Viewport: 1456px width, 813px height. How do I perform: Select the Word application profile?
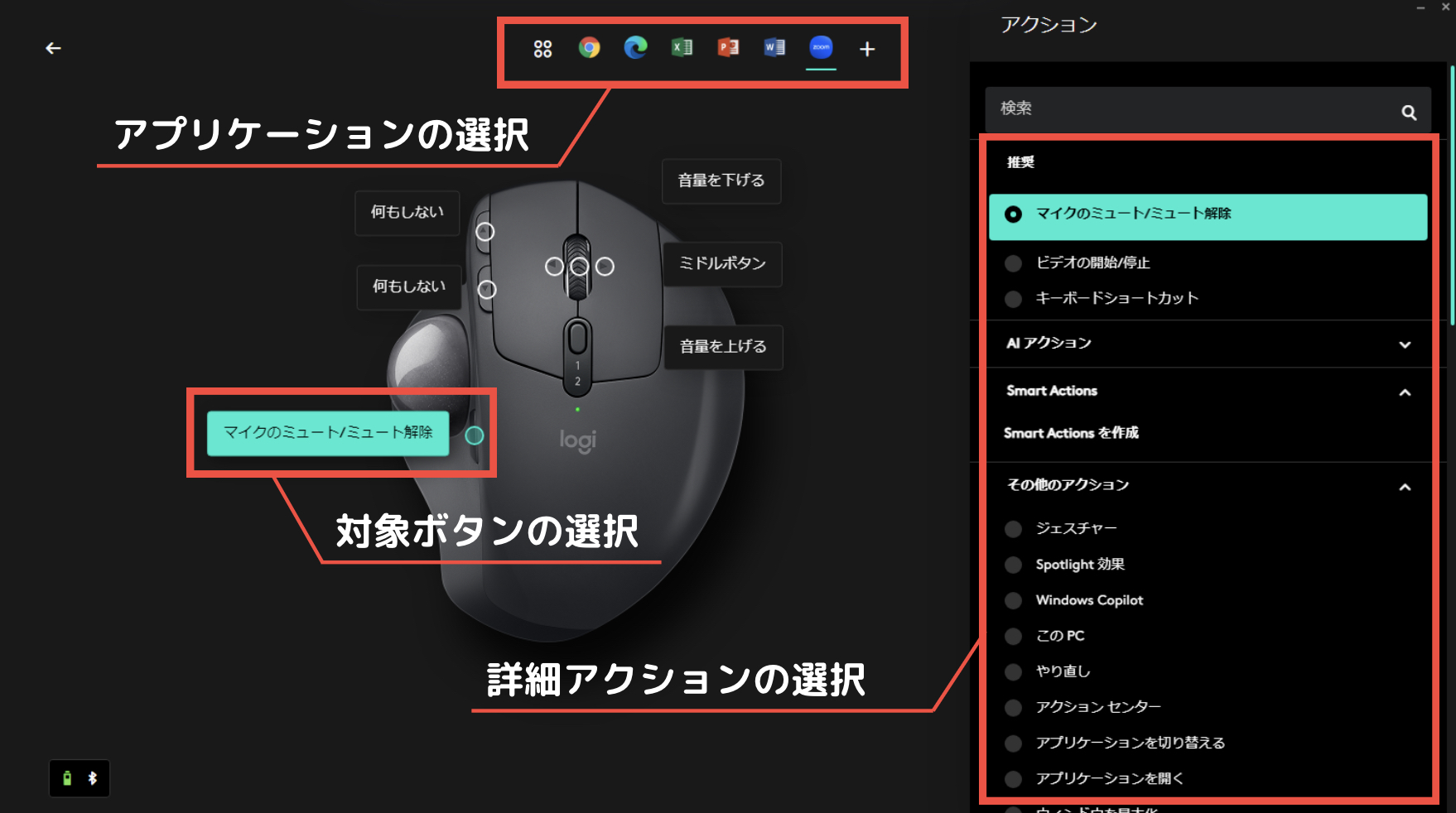click(774, 49)
